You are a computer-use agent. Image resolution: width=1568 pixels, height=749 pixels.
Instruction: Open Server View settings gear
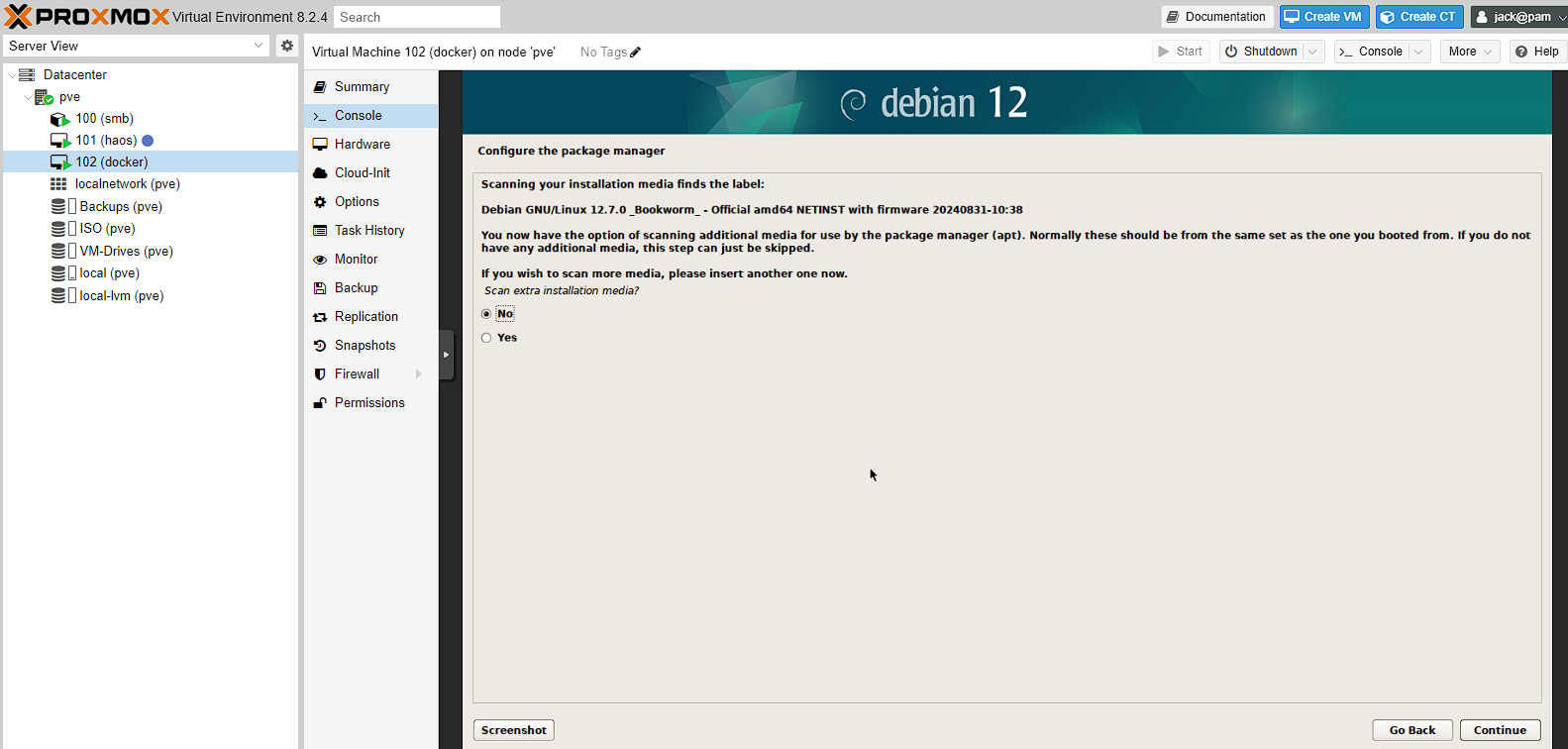[287, 46]
